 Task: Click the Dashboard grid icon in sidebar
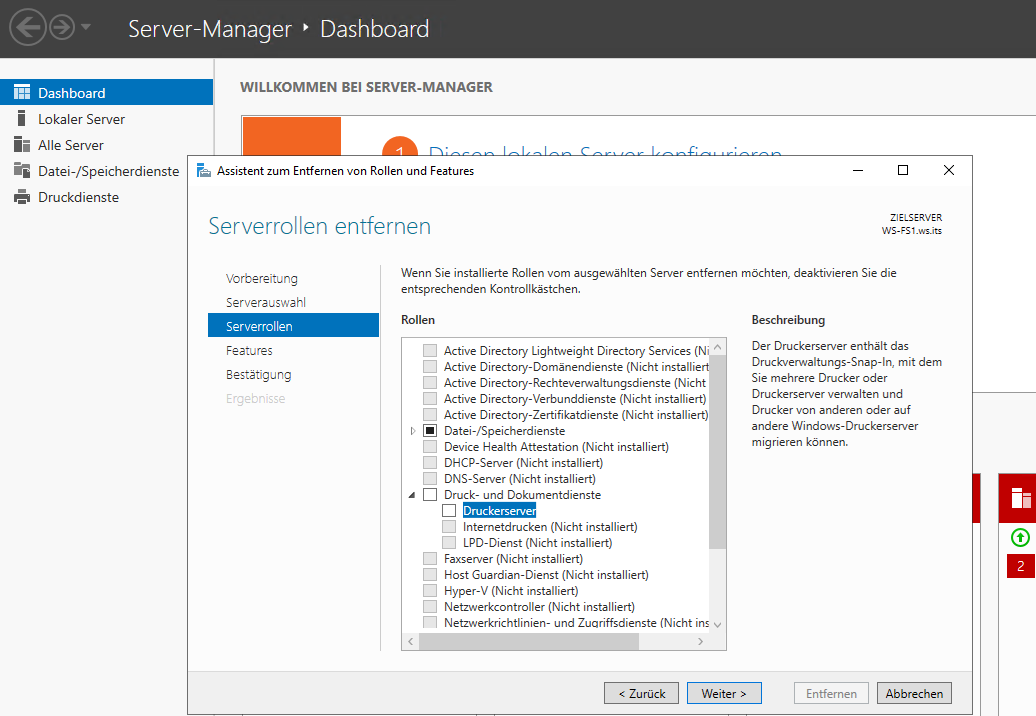[22, 92]
